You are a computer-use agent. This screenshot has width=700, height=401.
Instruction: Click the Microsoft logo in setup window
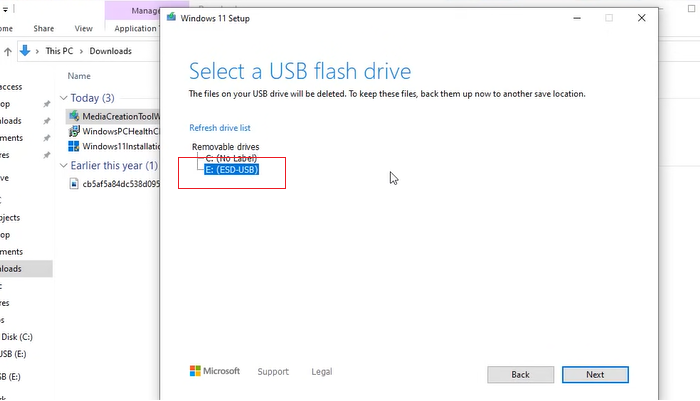pyautogui.click(x=197, y=371)
